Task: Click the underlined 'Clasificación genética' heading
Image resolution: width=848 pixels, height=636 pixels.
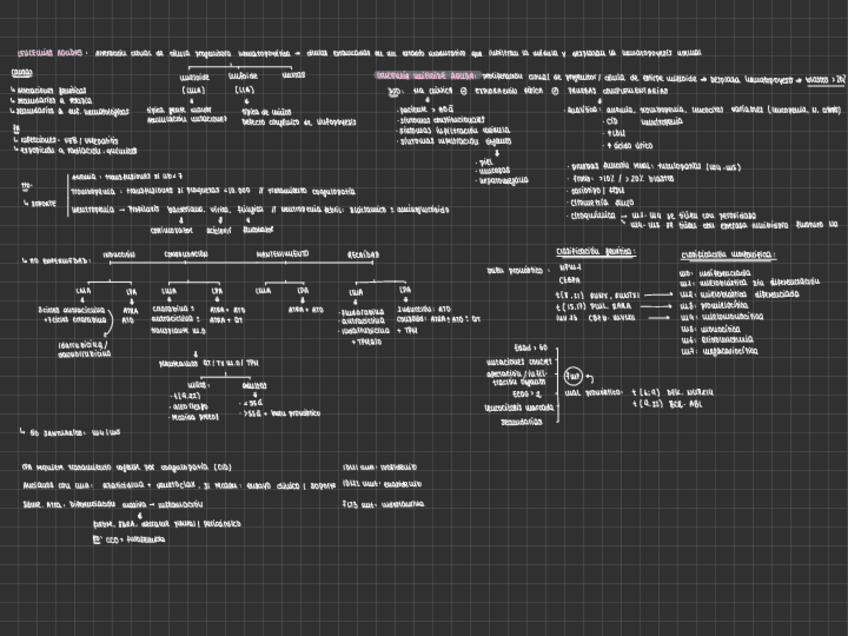Action: [x=596, y=252]
